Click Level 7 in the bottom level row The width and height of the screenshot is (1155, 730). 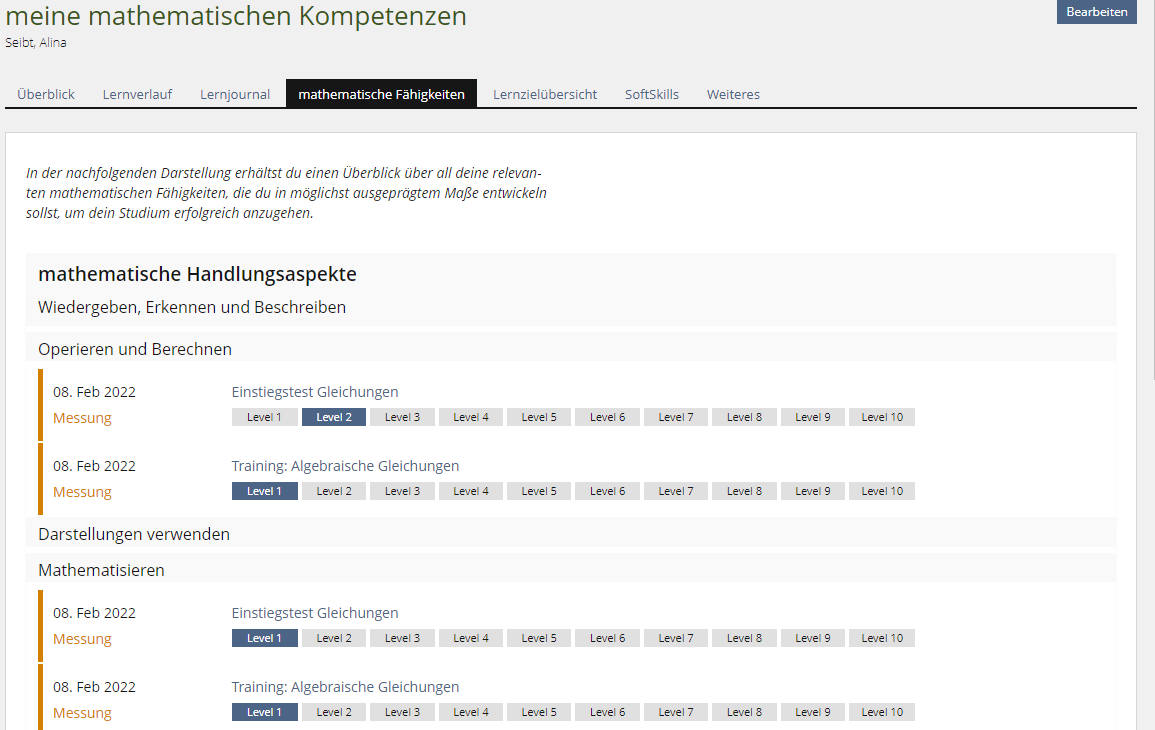pos(675,711)
